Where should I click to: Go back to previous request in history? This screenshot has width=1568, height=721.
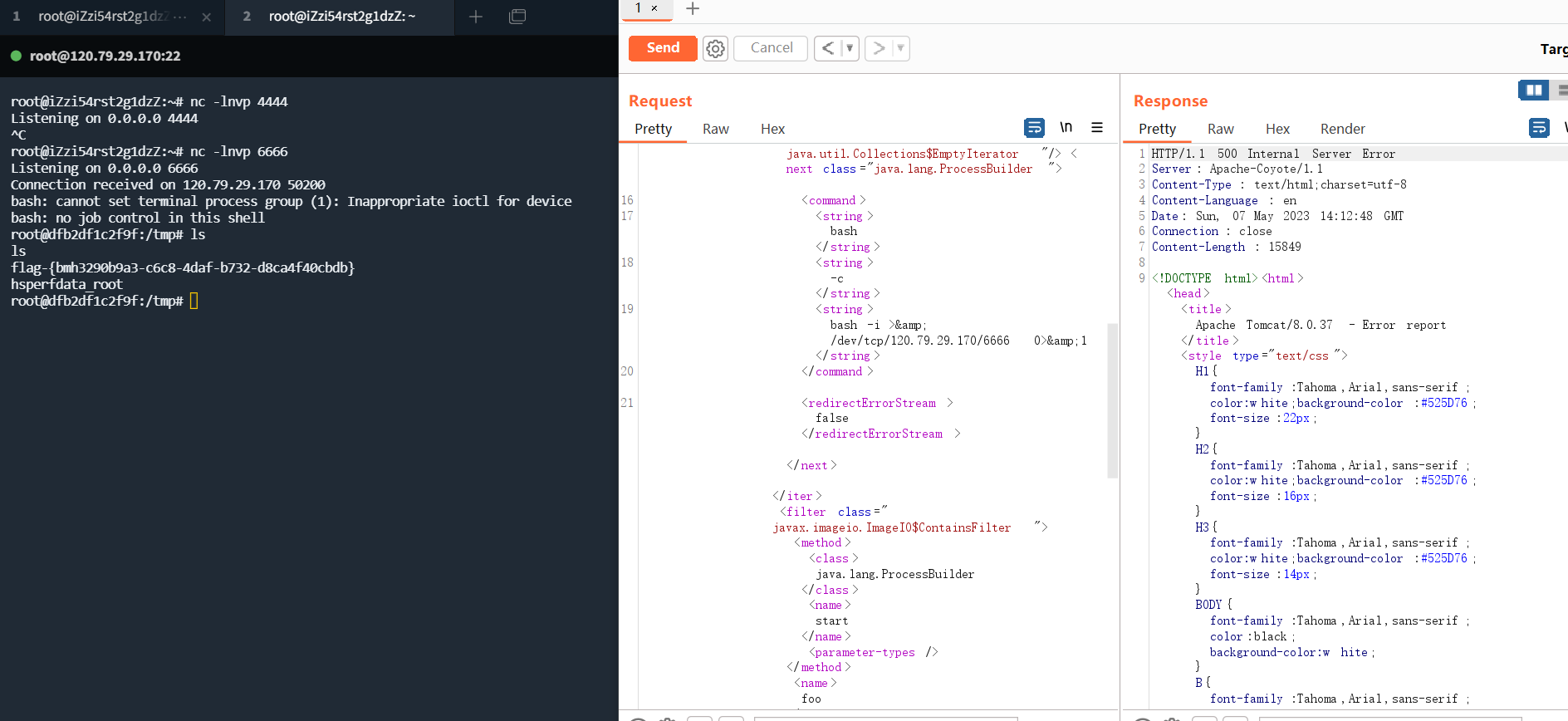828,48
